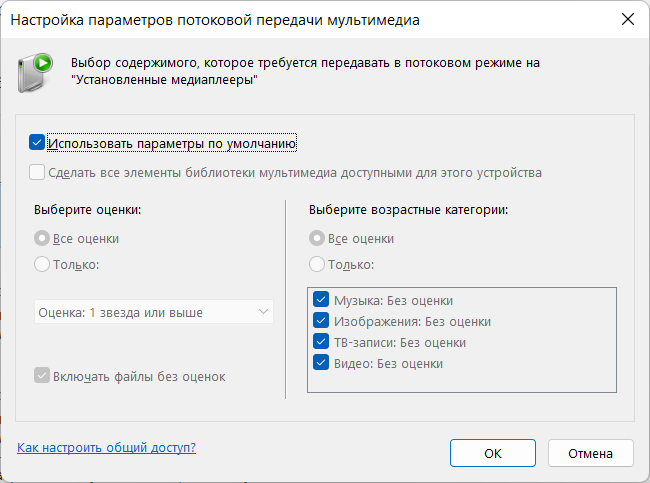Uncheck "Музыка: Без оценки" item
Viewport: 650px width, 483px height.
(321, 299)
